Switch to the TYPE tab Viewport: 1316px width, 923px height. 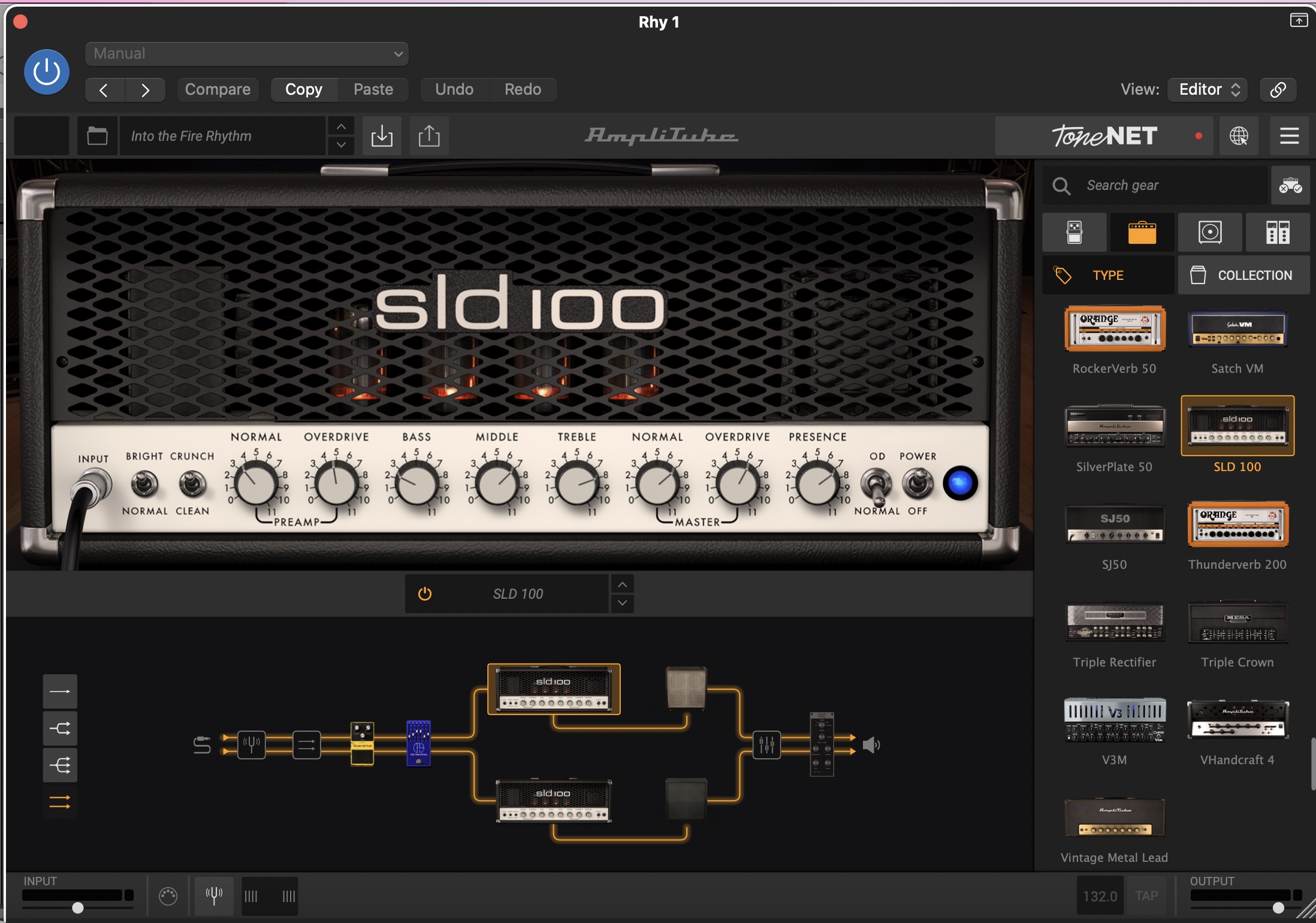pyautogui.click(x=1108, y=276)
